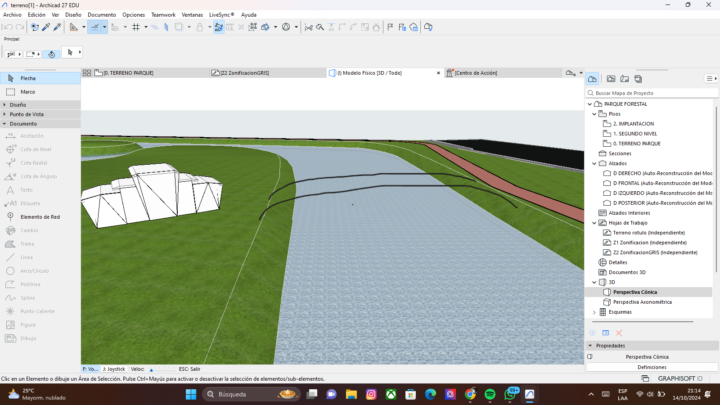
Task: Open the Project Map icon in navigator
Action: click(x=593, y=78)
